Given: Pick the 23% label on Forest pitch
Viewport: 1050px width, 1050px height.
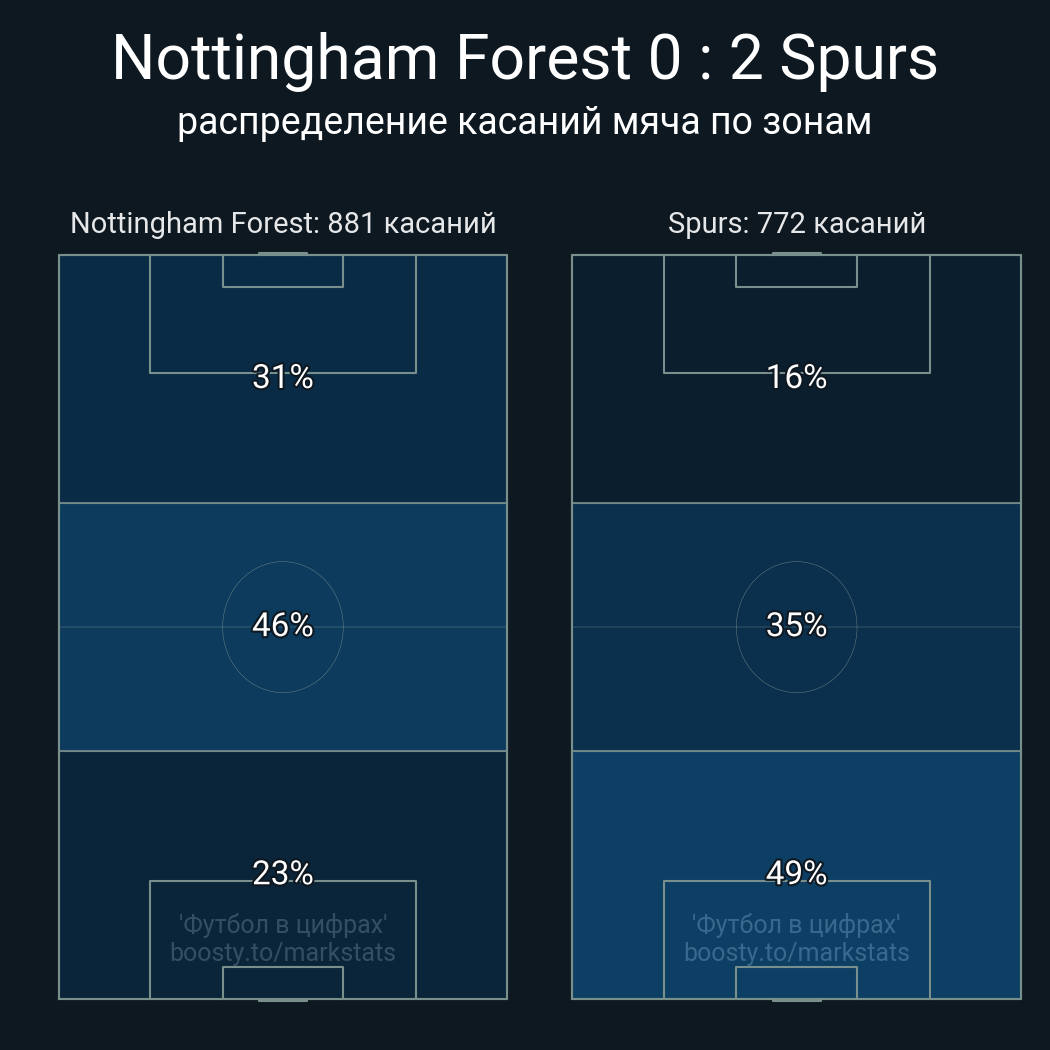Looking at the screenshot, I should (x=283, y=873).
